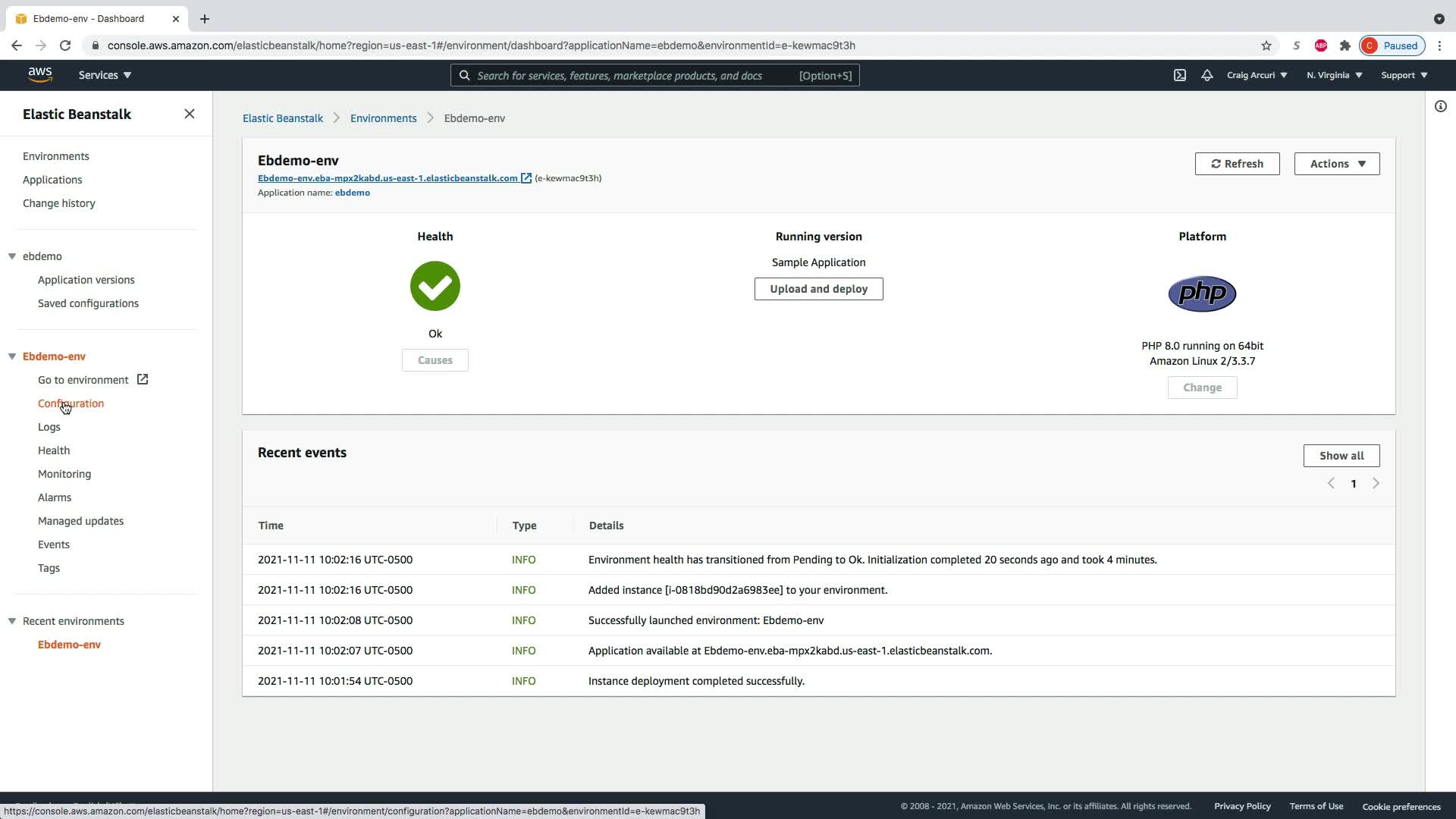The image size is (1456, 819).
Task: Click the Upload and deploy button
Action: point(818,289)
